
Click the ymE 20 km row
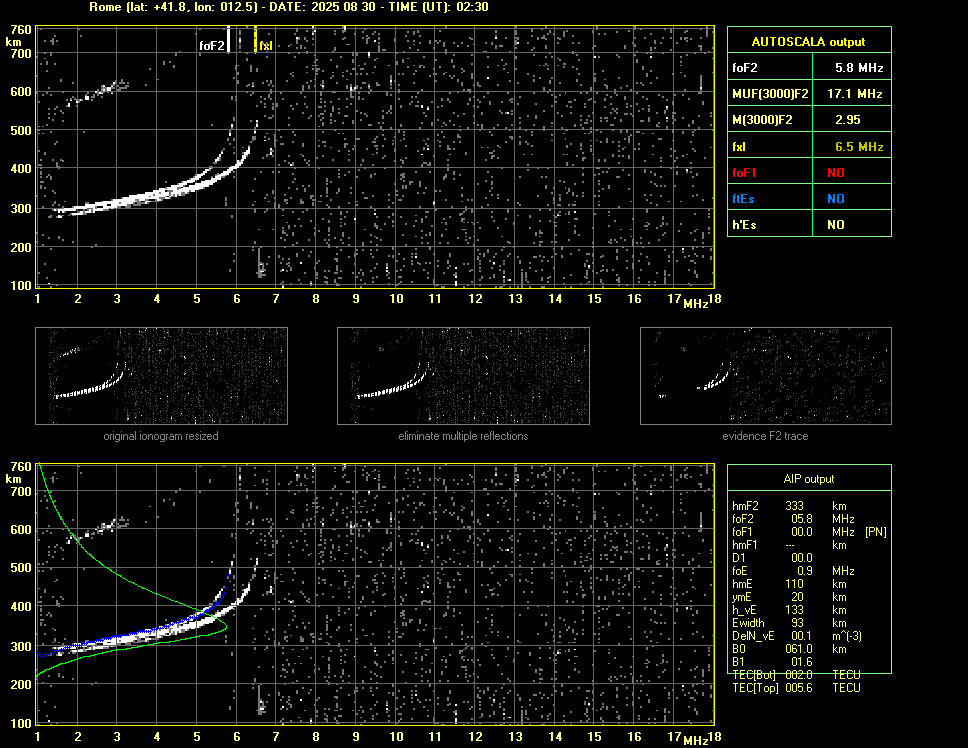790,597
